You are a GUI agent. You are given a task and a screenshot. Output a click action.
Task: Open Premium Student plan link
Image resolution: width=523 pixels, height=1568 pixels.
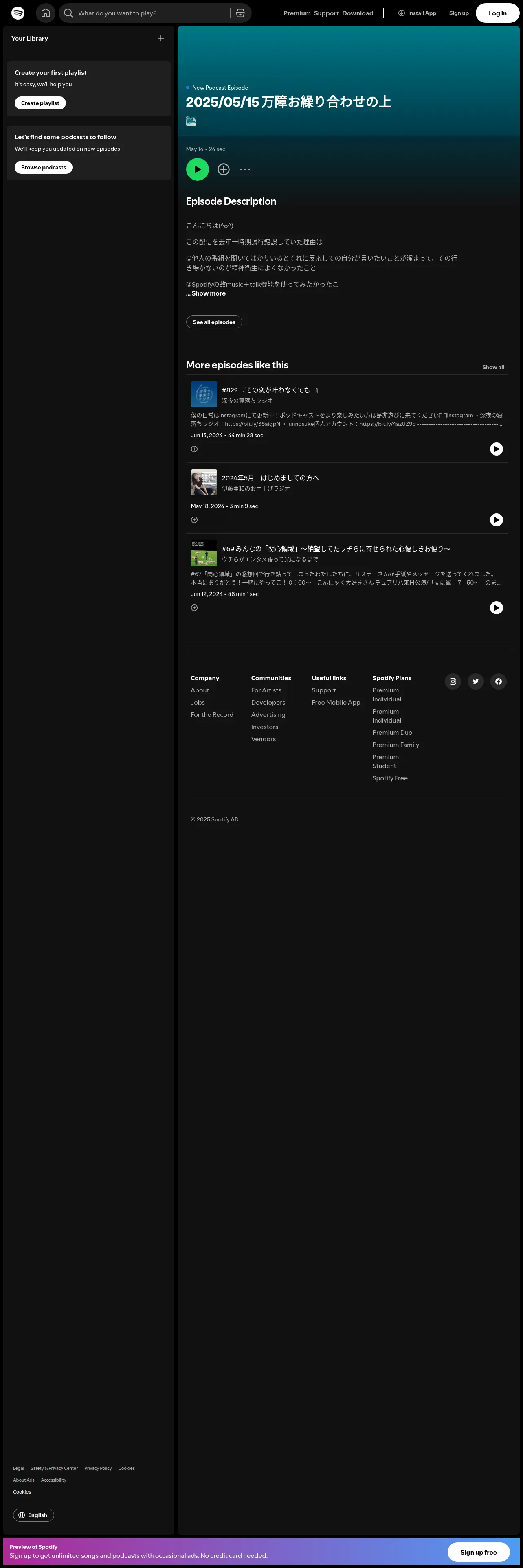click(386, 762)
